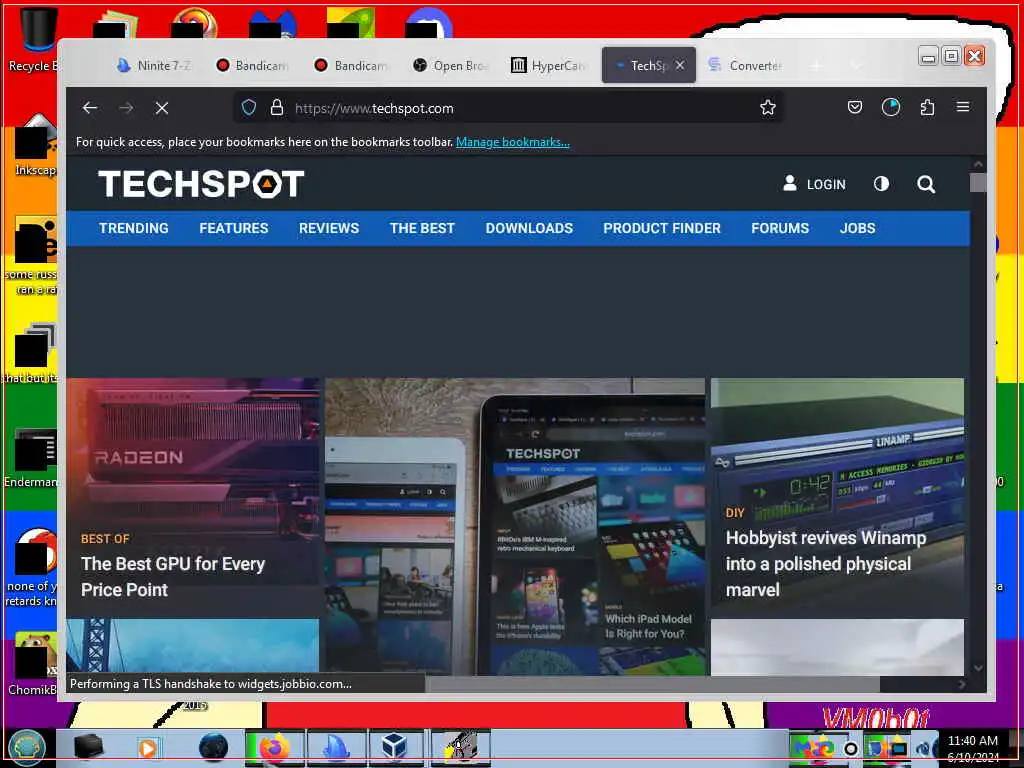Screen dimensions: 1024x768
Task: Open the Inkscape desktop icon
Action: (36, 145)
